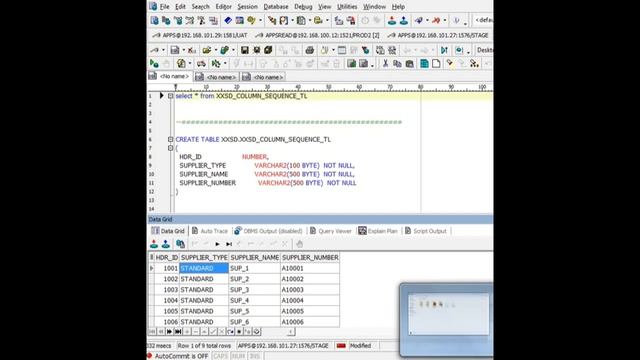This screenshot has height=360, width=640.
Task: Switch to the Script Output tab
Action: tap(425, 231)
